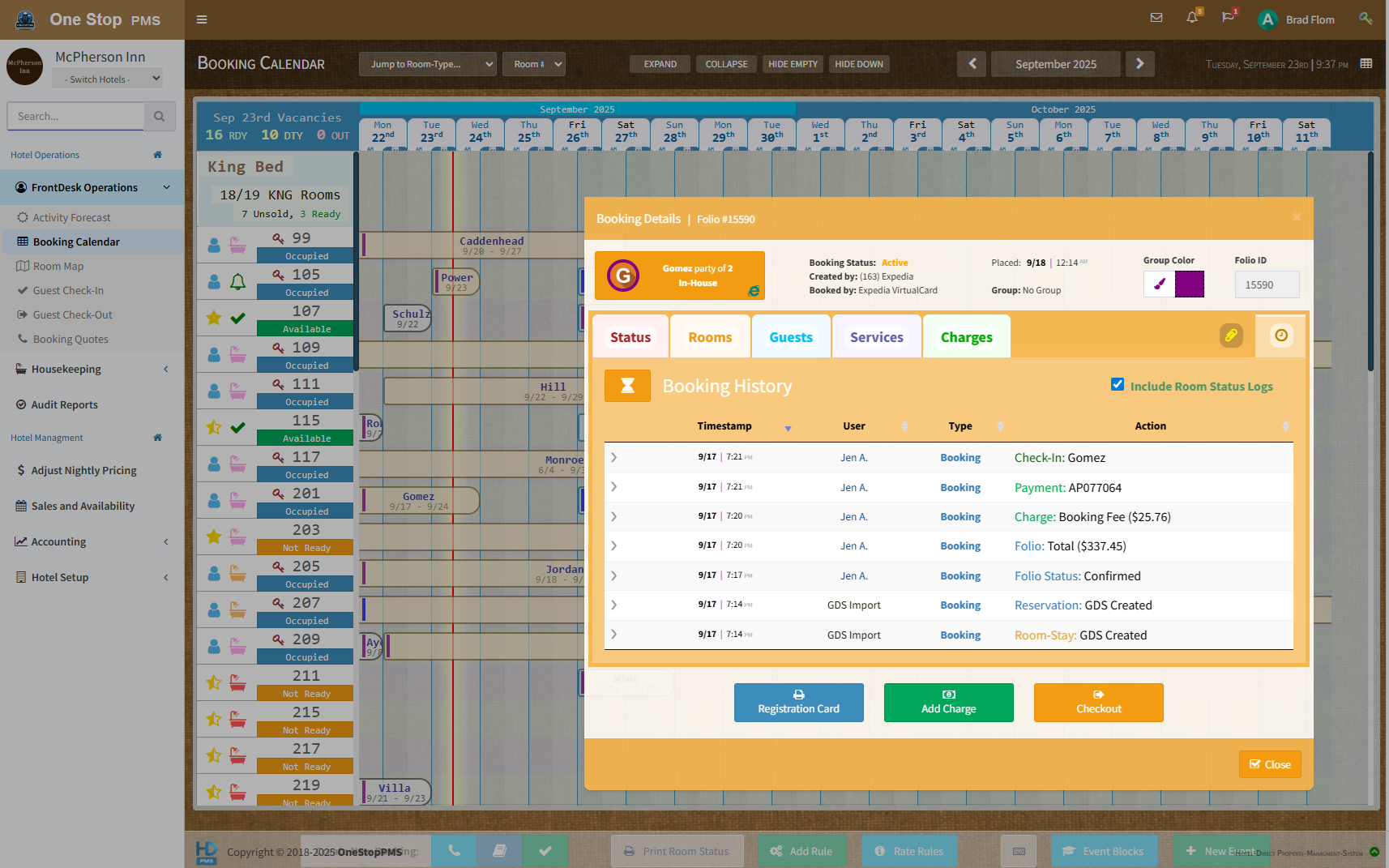Open notifications bell icon in header
This screenshot has height=868, width=1389.
[1191, 18]
